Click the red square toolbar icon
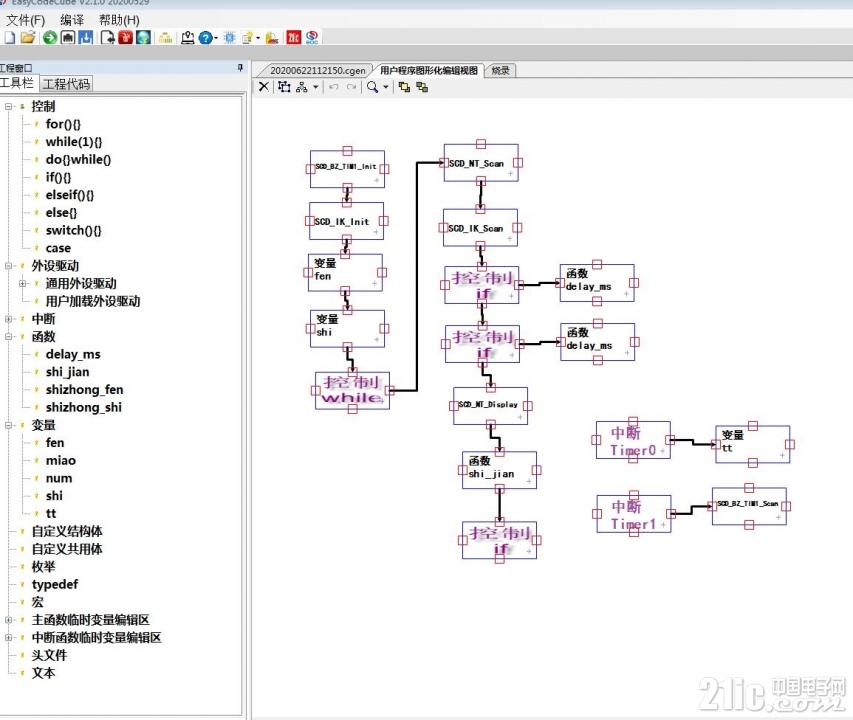 coord(126,38)
